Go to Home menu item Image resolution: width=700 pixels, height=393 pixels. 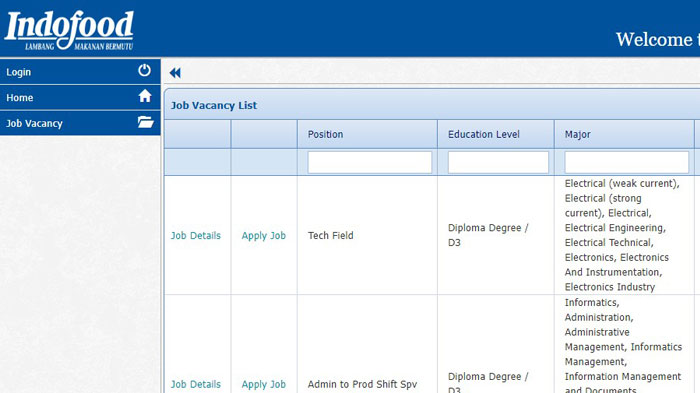click(80, 97)
